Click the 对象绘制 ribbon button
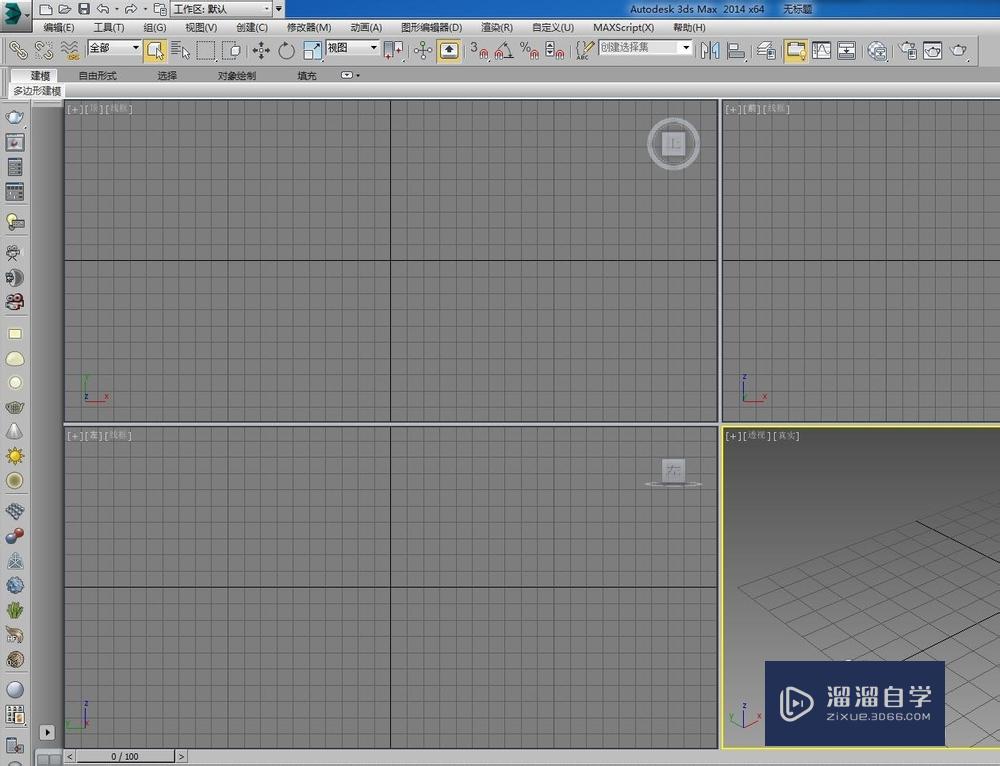1000x766 pixels. pos(235,75)
